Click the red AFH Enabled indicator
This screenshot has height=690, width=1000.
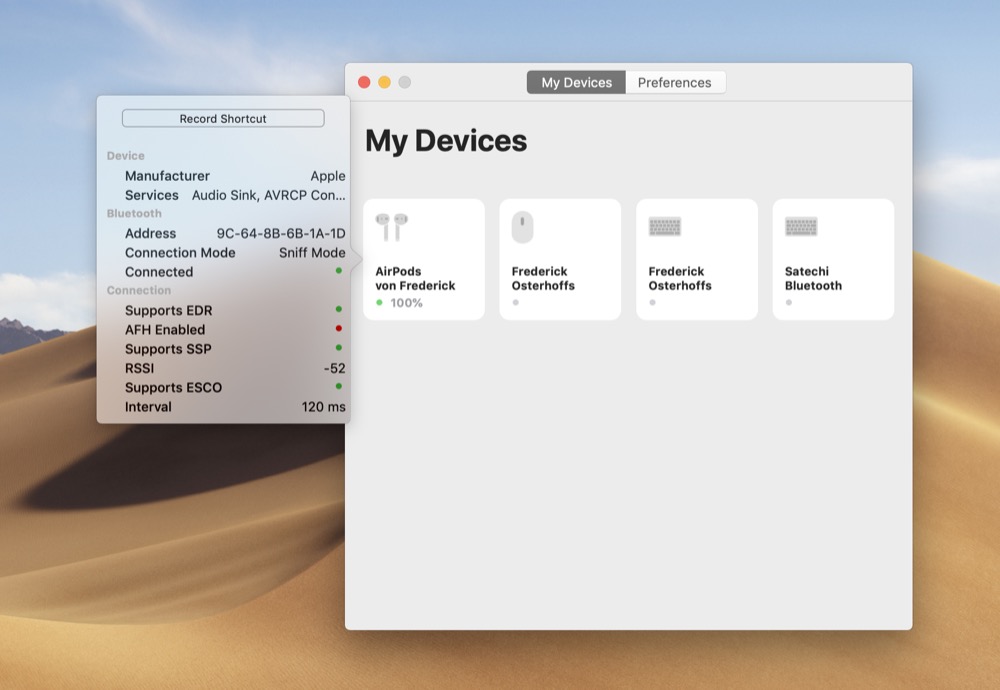(339, 329)
